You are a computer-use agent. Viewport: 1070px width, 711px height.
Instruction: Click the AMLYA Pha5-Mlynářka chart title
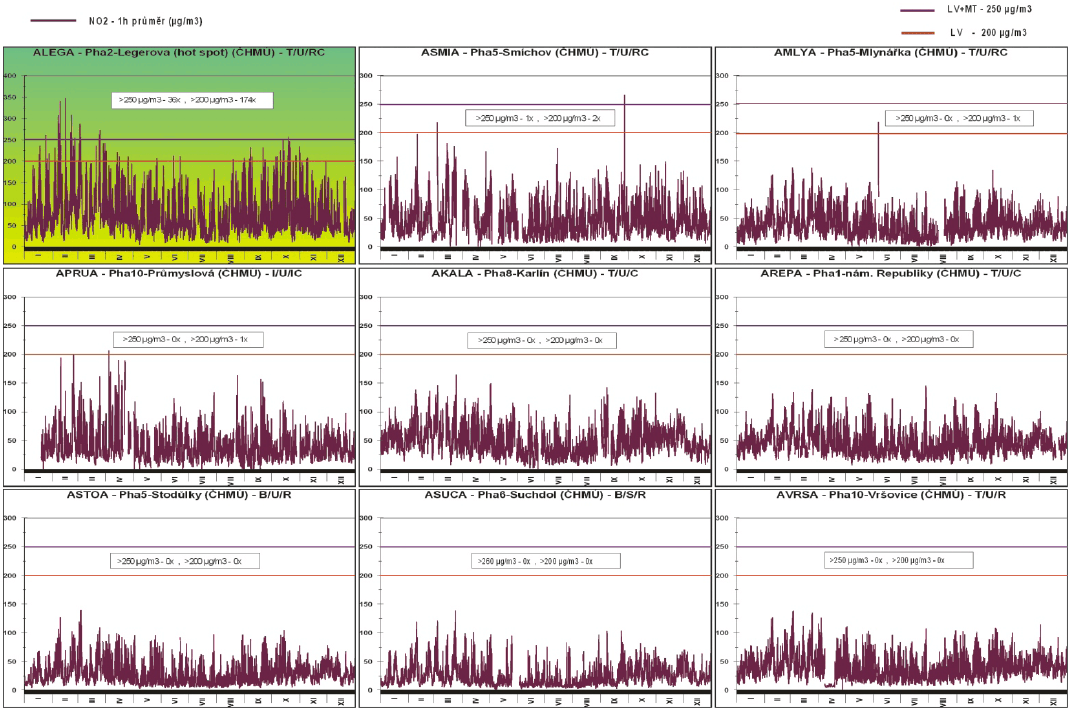[891, 52]
